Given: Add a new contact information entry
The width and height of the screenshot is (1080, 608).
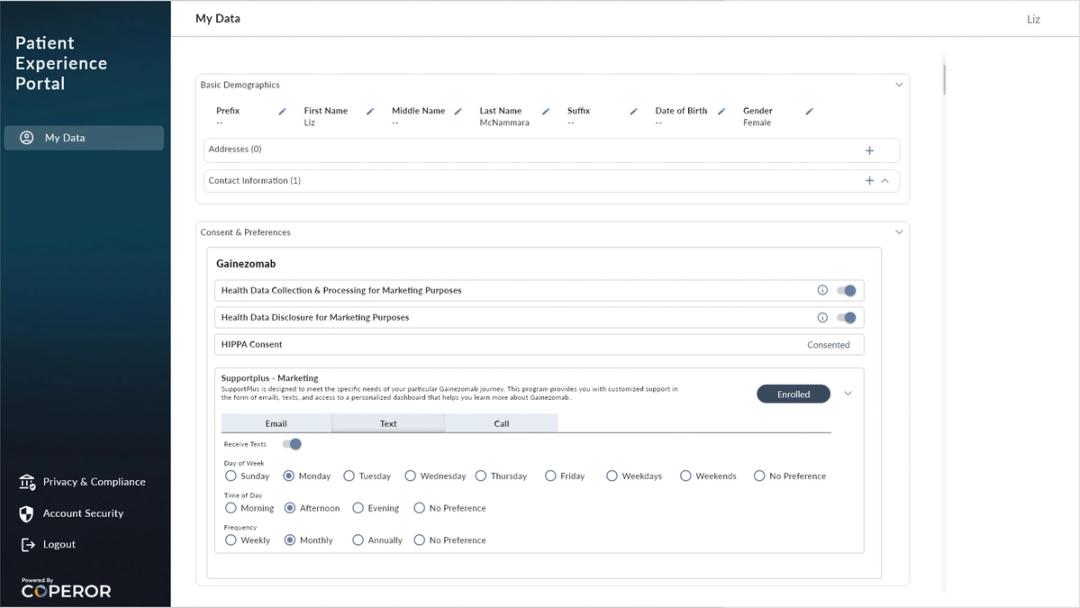Looking at the screenshot, I should point(868,181).
